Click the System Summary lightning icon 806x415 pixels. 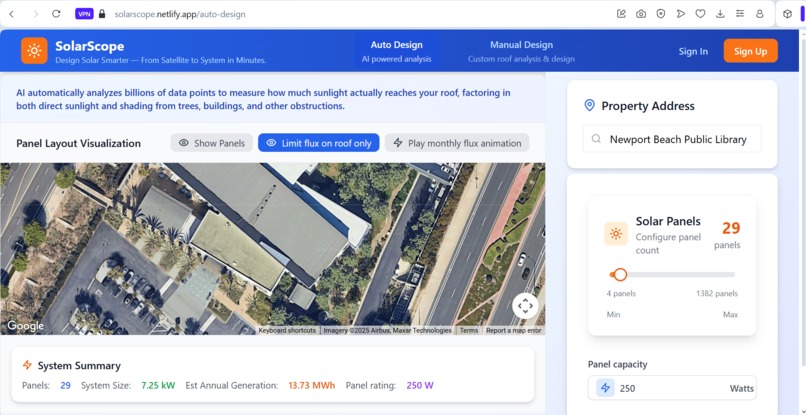point(27,365)
